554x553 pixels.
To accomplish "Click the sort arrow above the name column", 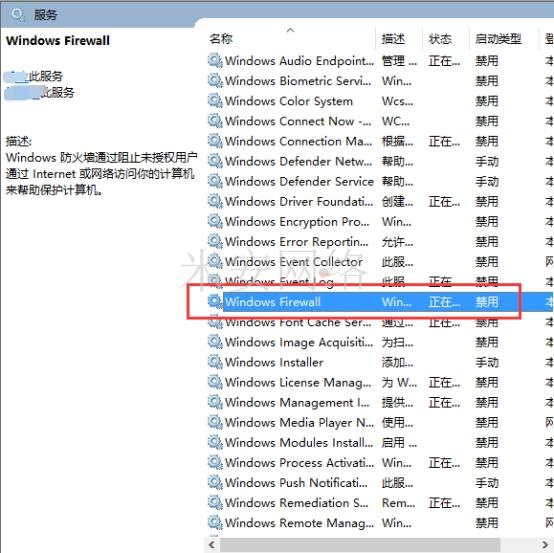I will (290, 30).
